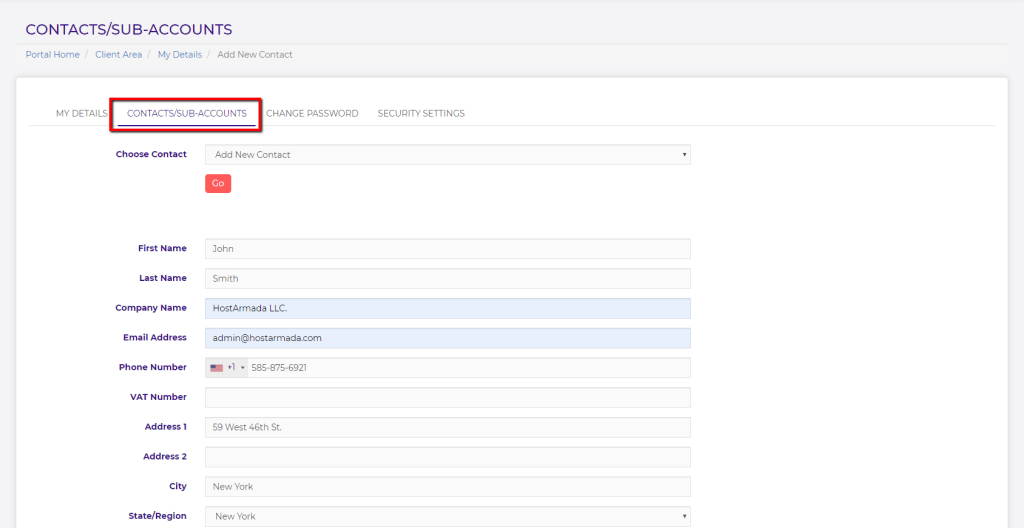
Task: Go to the Security Settings tab
Action: [x=421, y=114]
